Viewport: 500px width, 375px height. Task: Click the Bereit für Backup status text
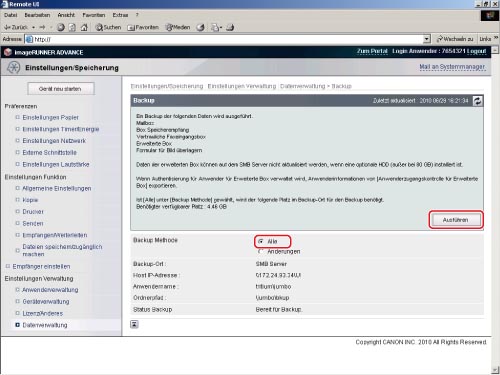[x=279, y=310]
